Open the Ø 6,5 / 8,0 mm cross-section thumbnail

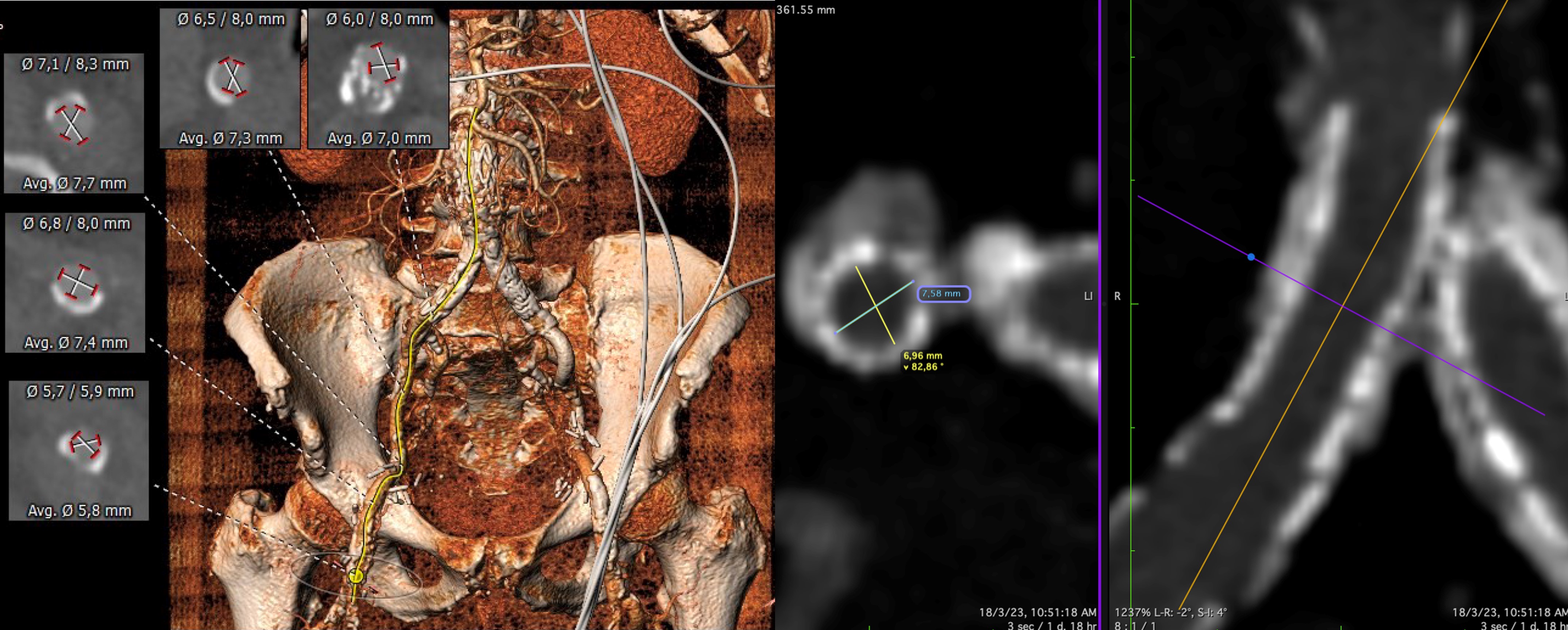pyautogui.click(x=230, y=78)
